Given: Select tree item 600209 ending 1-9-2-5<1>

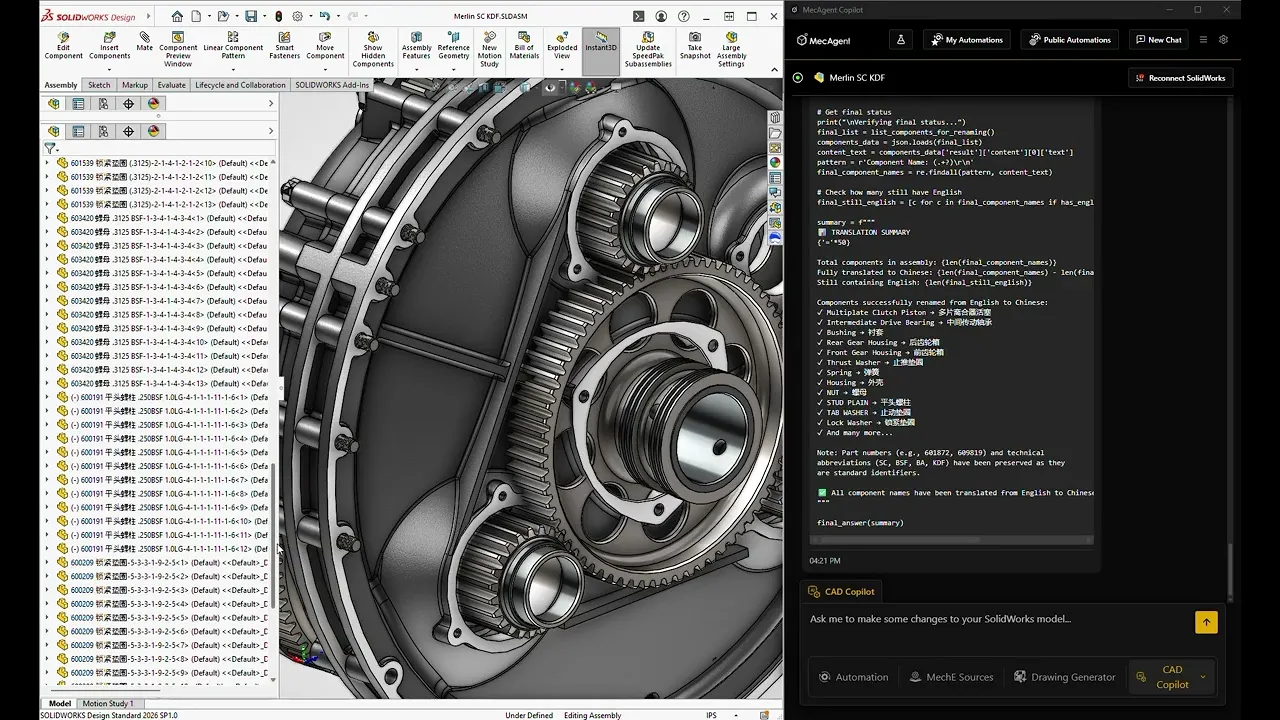Looking at the screenshot, I should pos(168,563).
